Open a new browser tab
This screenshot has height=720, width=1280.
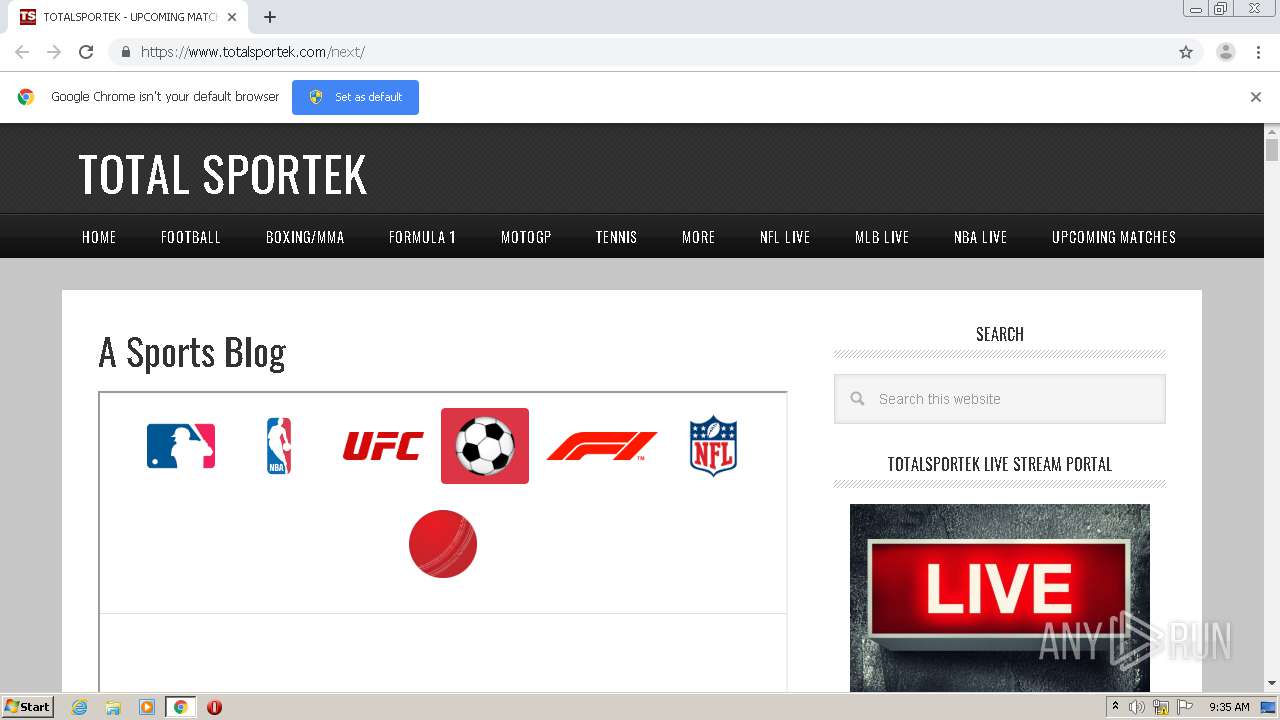click(270, 17)
